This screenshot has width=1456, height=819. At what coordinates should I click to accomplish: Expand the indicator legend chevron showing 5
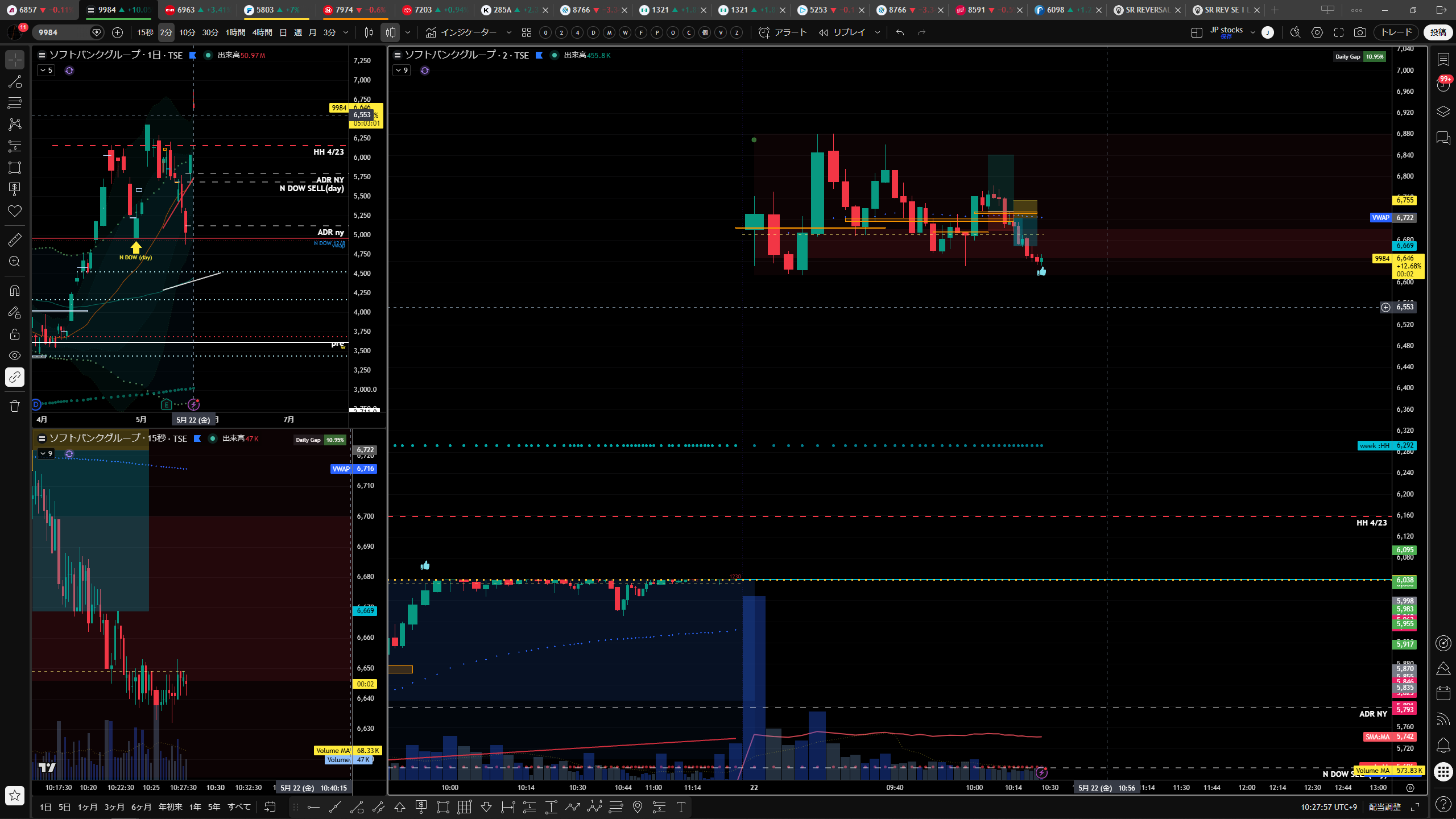46,71
